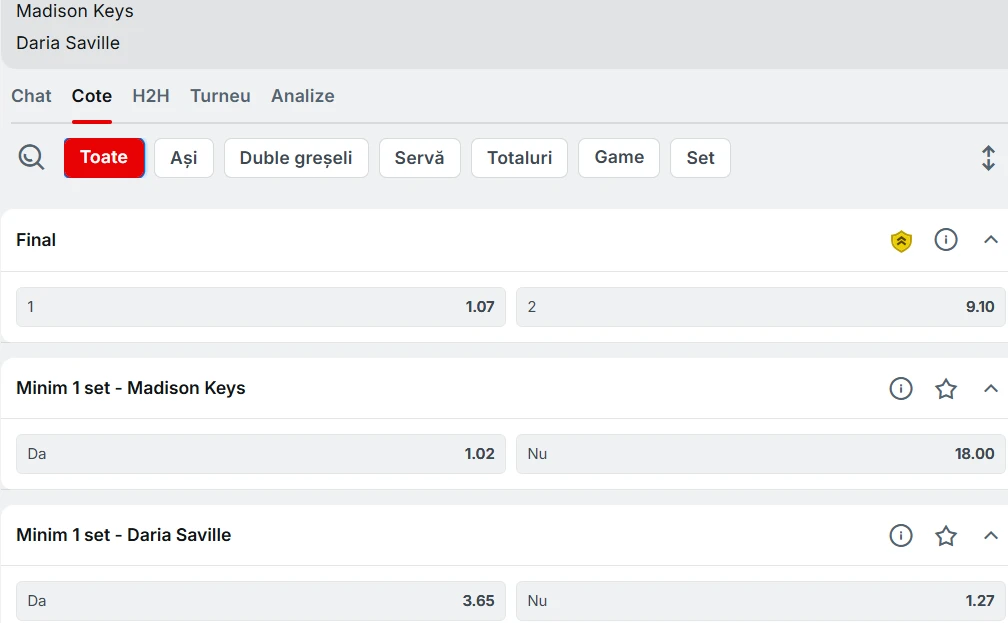Collapse the Final market section
The height and width of the screenshot is (623, 1008).
990,240
